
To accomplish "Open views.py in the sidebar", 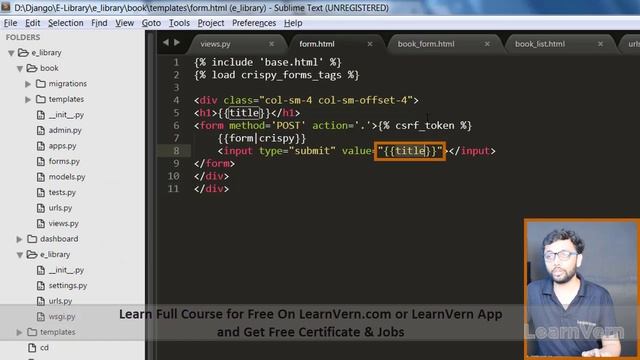I will tap(63, 223).
